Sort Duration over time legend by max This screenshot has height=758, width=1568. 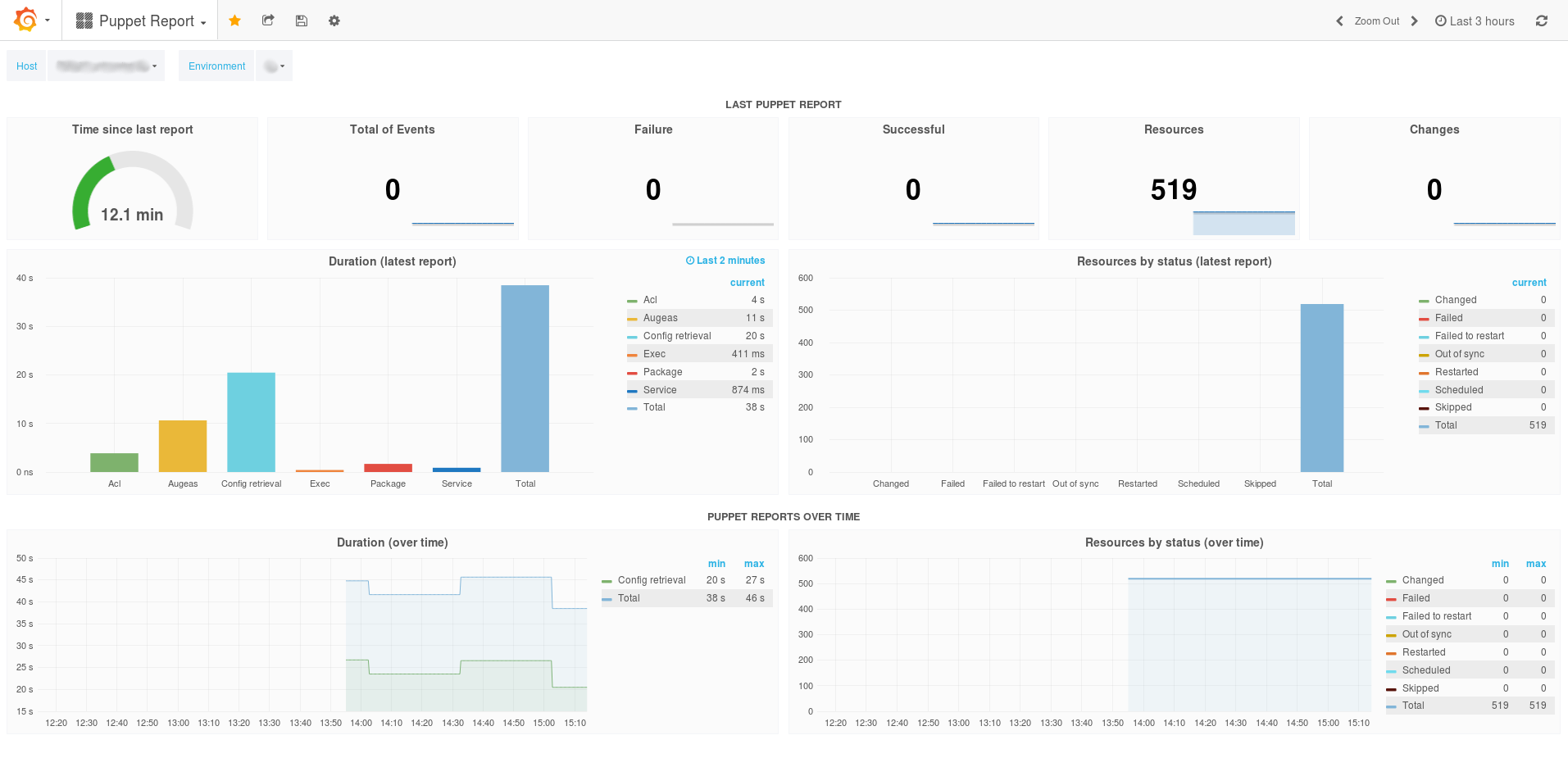[754, 564]
